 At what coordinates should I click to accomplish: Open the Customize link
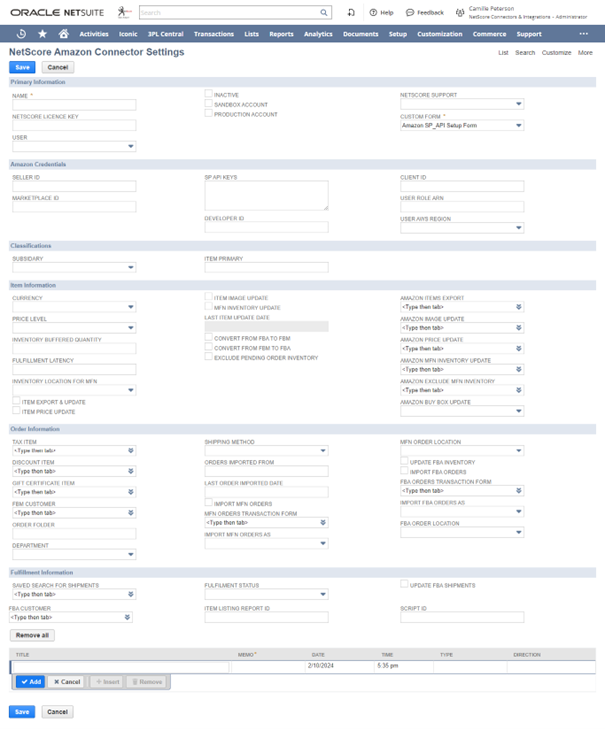pyautogui.click(x=556, y=53)
